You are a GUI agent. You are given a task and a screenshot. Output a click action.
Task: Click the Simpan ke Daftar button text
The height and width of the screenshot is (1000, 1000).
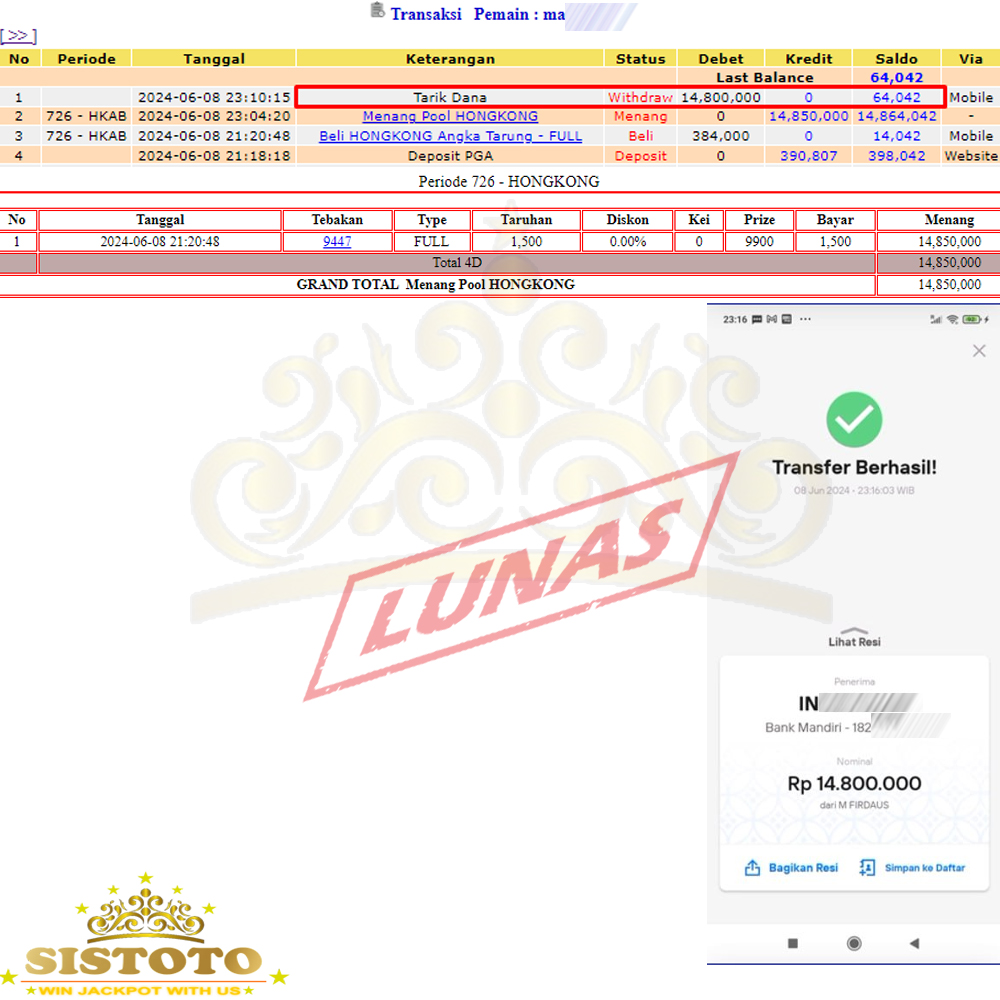pos(925,868)
